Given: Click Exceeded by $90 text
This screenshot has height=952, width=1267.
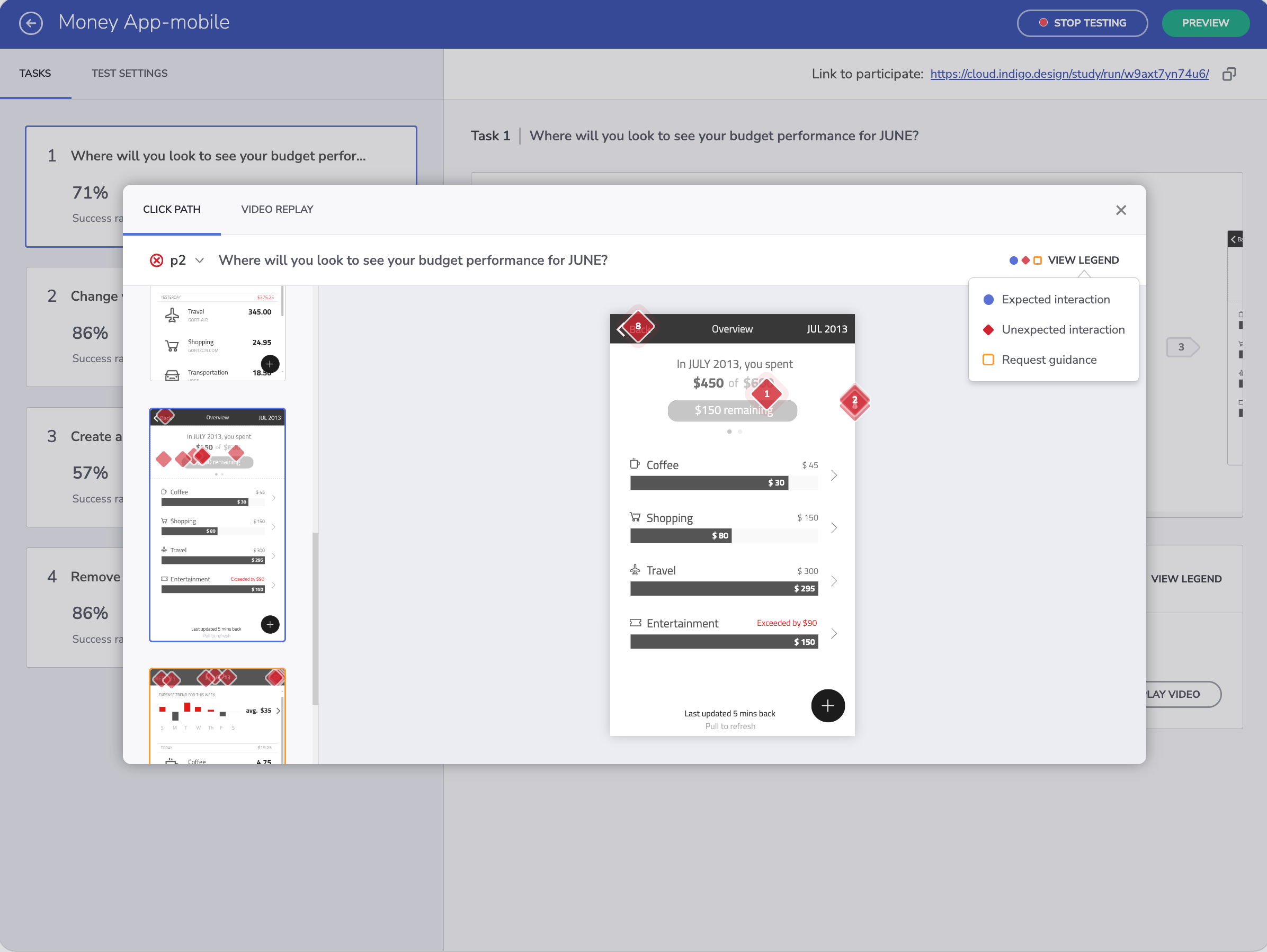Looking at the screenshot, I should coord(786,623).
